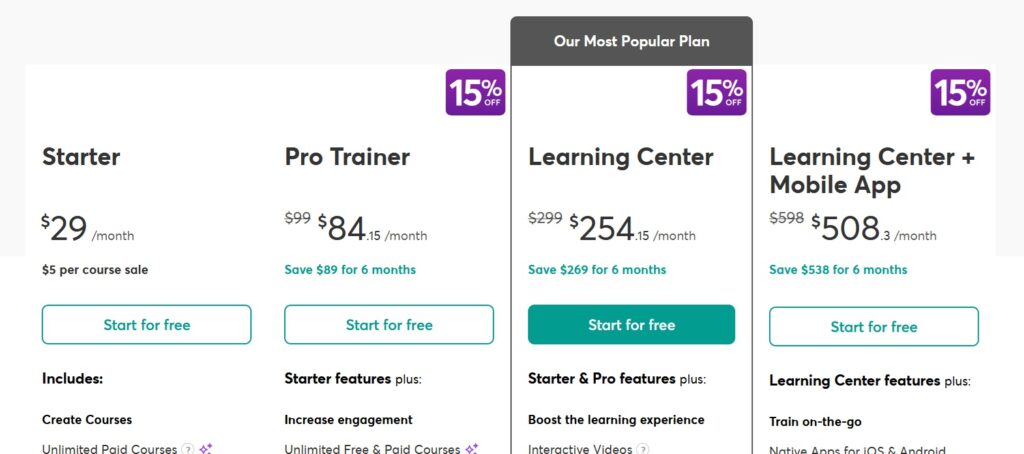Select the Starter plan title
Viewport: 1024px width, 454px height.
(x=81, y=157)
